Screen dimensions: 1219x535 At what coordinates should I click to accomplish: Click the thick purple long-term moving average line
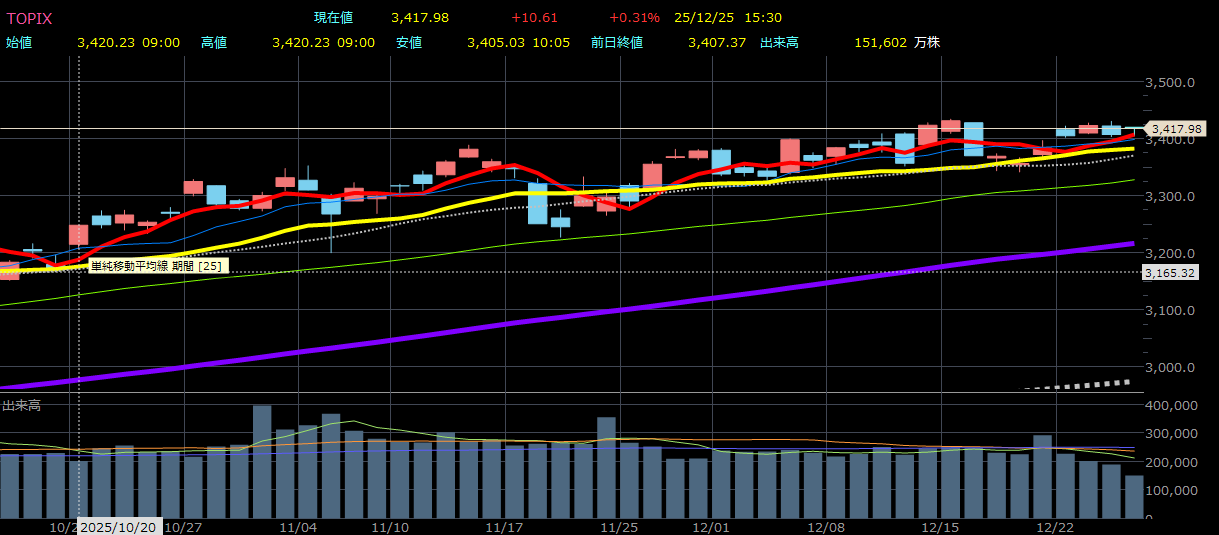600,312
